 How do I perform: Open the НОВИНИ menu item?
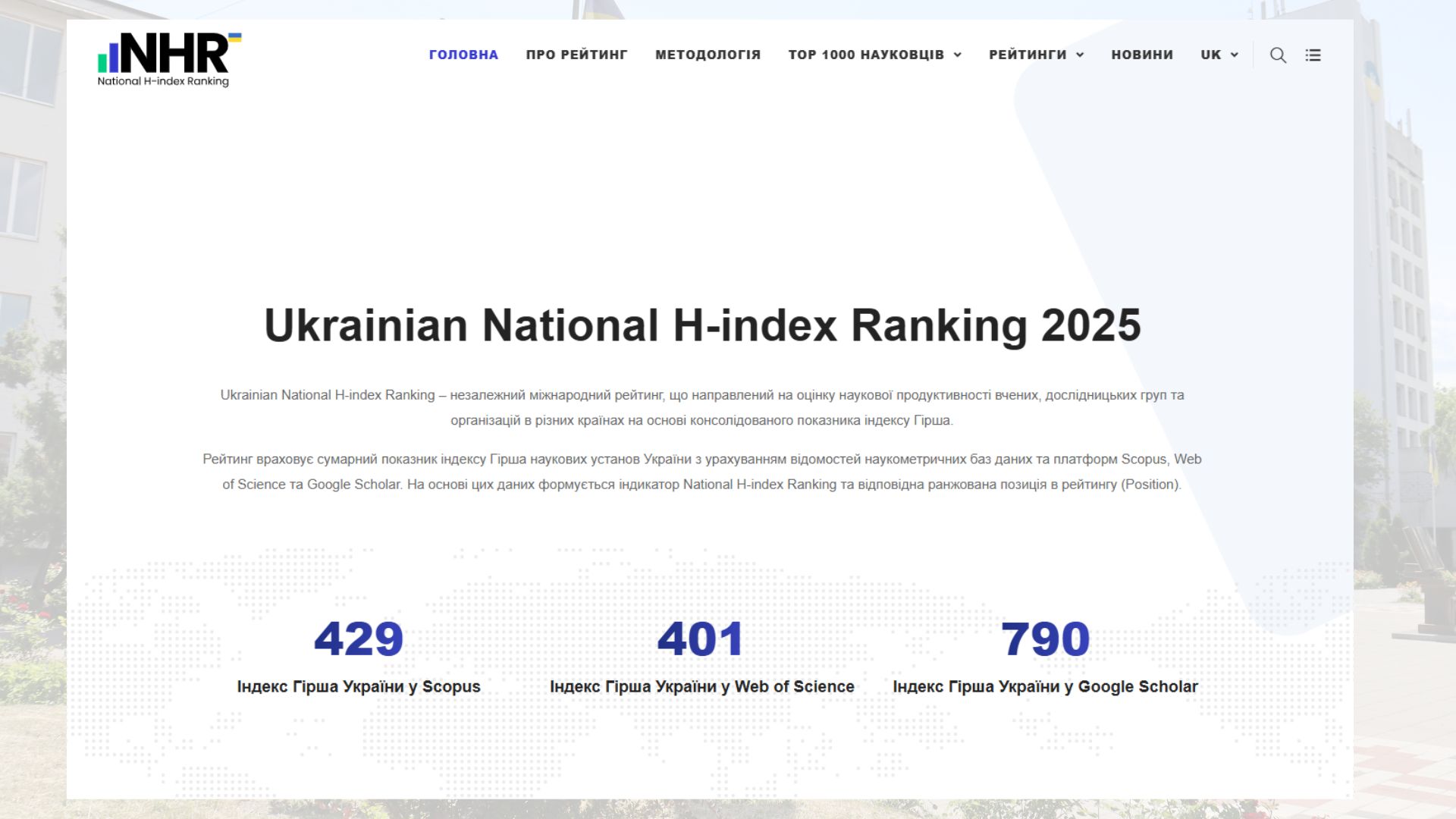(x=1142, y=55)
